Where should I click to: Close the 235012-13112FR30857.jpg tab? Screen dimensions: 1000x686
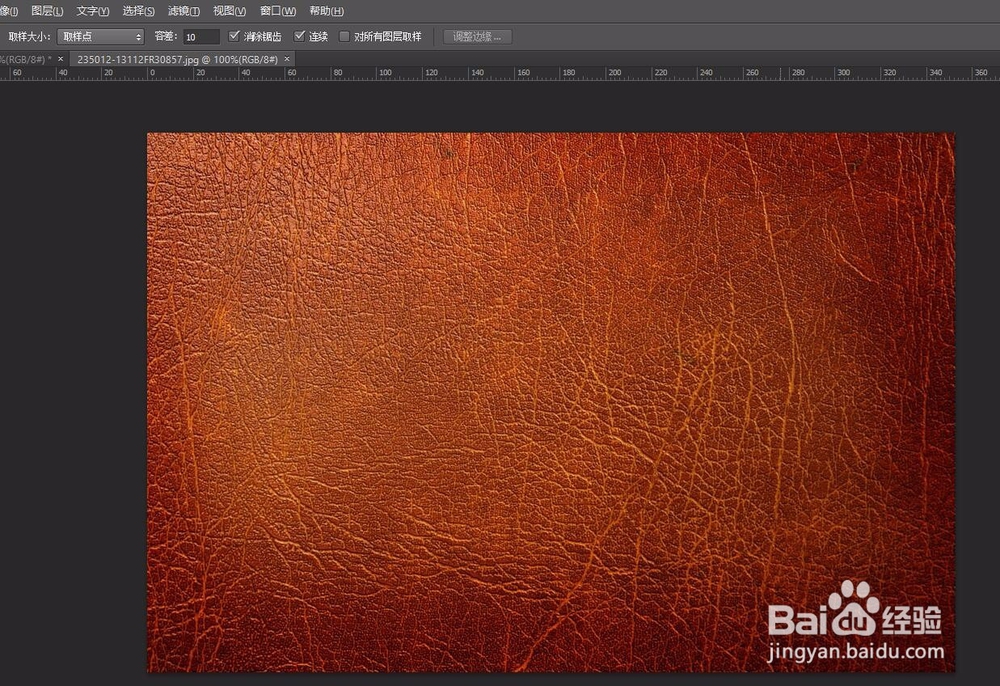click(287, 59)
